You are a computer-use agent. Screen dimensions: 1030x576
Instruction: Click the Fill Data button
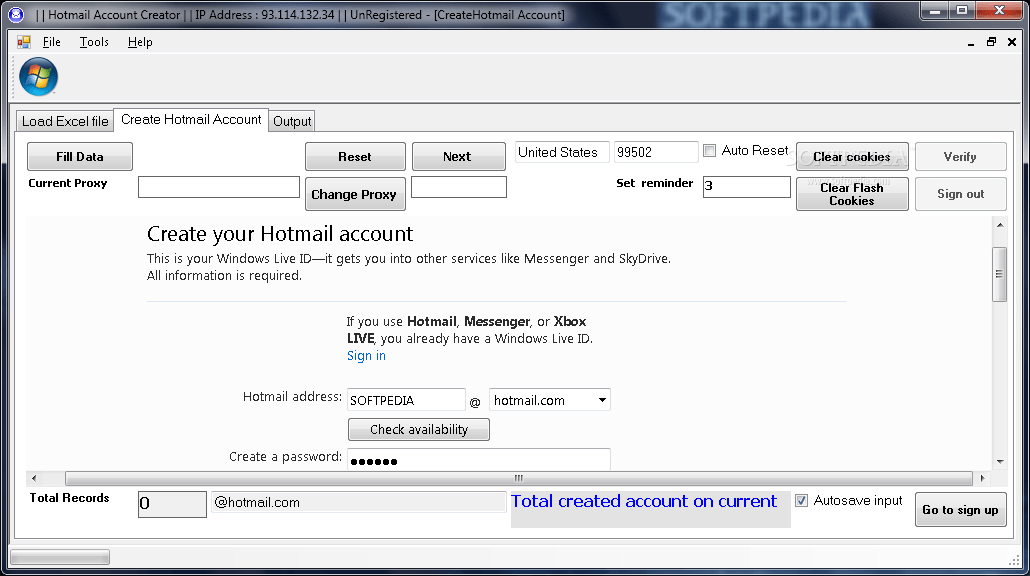pyautogui.click(x=79, y=156)
